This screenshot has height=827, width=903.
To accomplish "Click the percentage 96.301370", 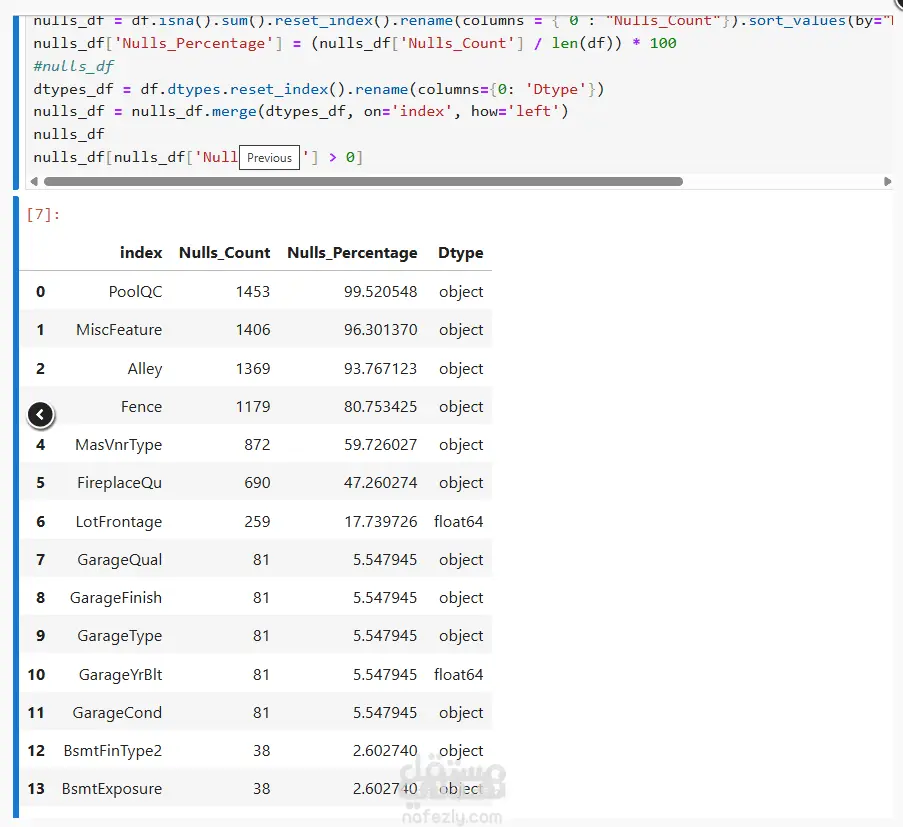I will (x=381, y=329).
